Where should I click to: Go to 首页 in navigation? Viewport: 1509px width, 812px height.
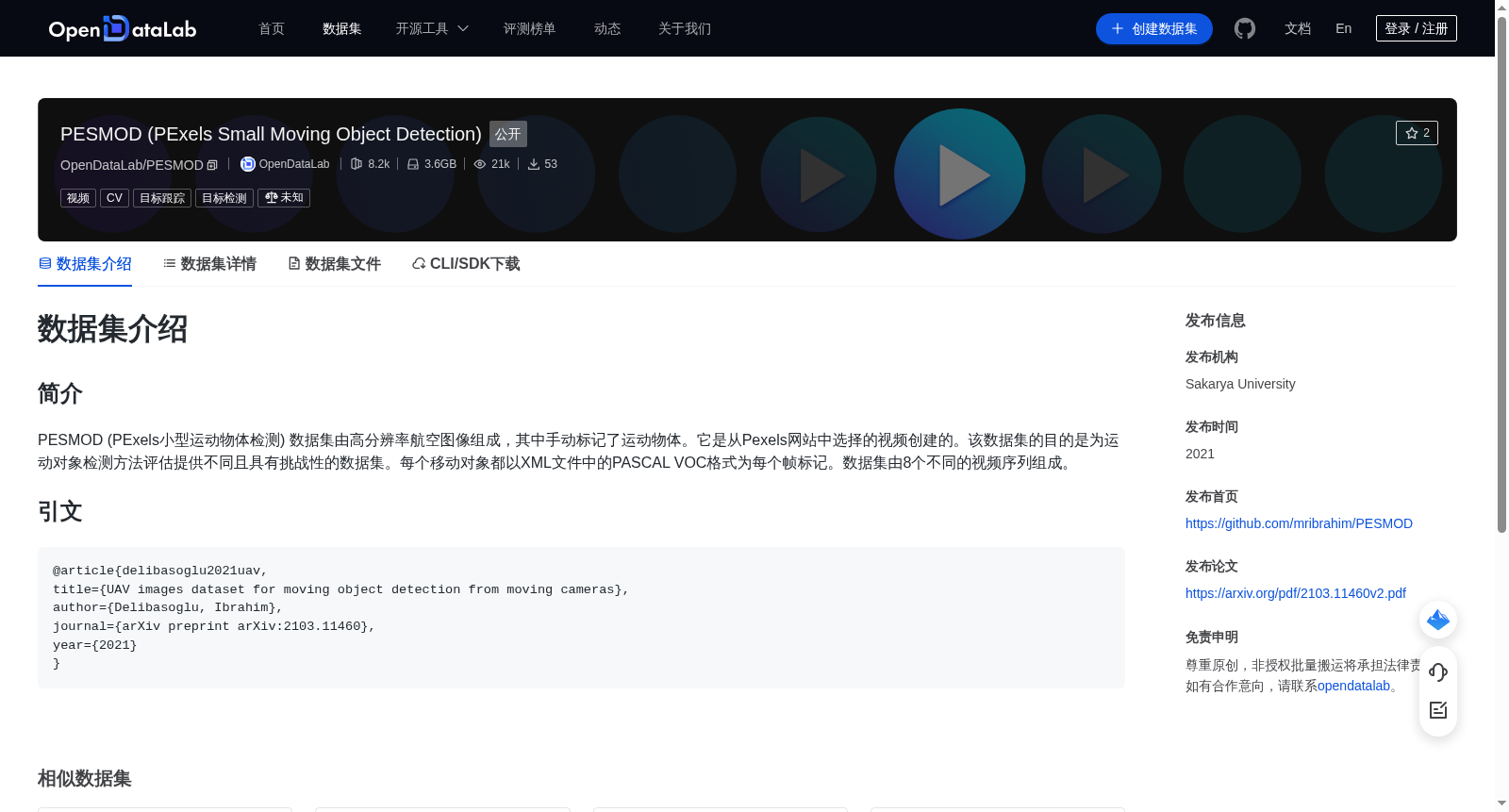tap(272, 29)
